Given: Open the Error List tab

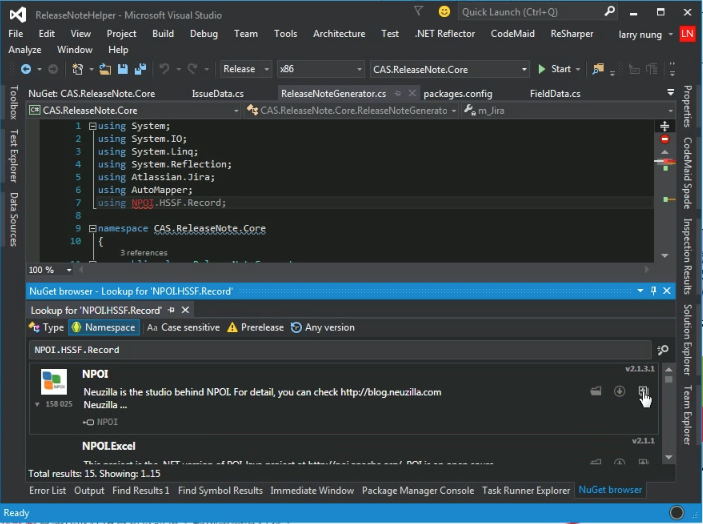Looking at the screenshot, I should tap(48, 490).
